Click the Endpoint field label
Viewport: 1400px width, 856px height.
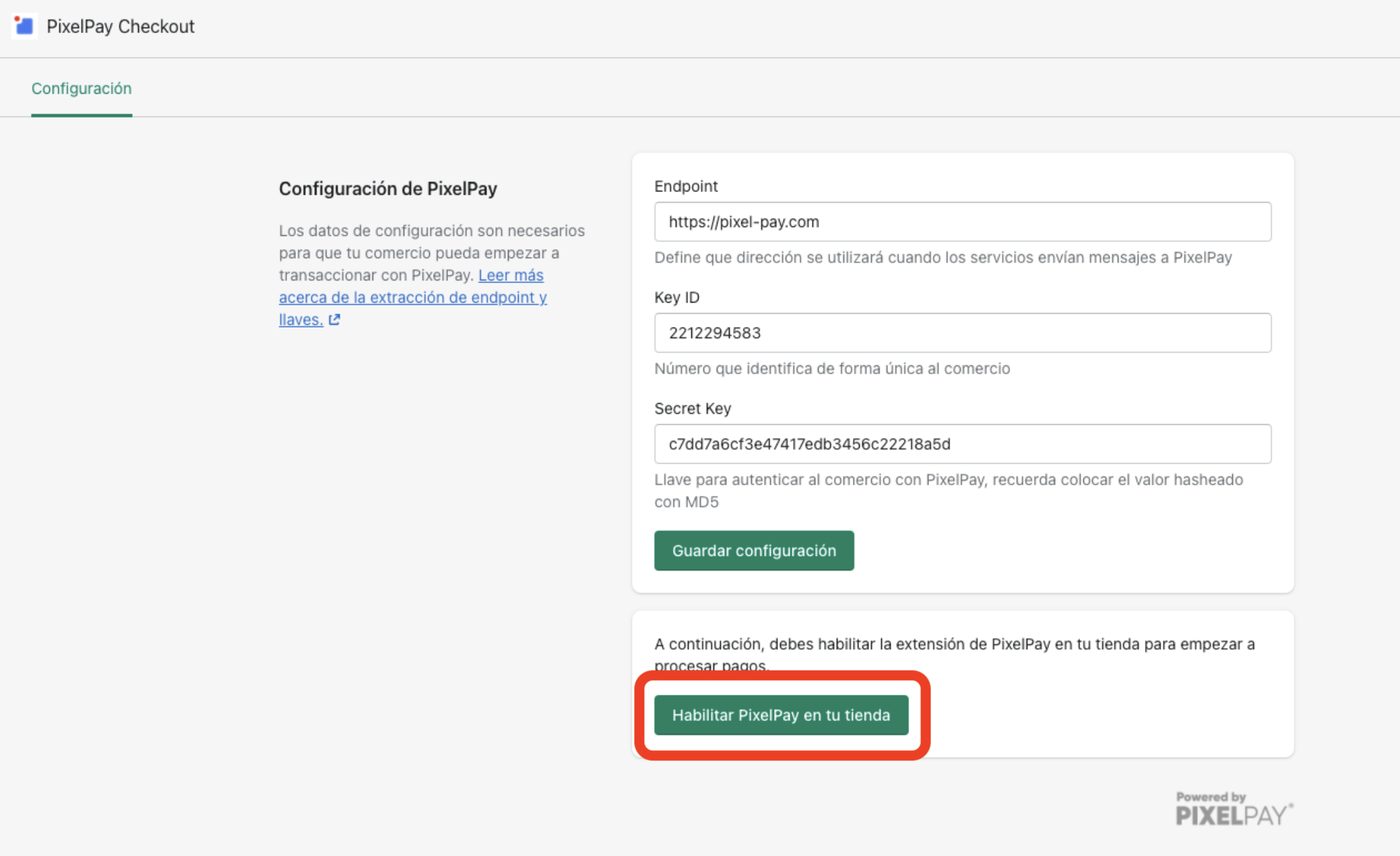[686, 186]
